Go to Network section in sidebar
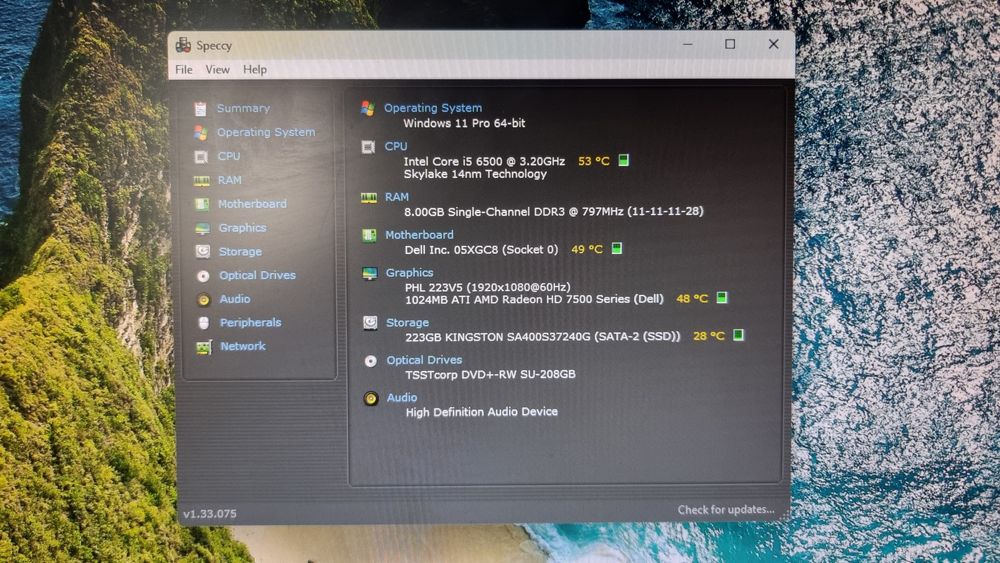The image size is (1000, 563). coord(242,346)
